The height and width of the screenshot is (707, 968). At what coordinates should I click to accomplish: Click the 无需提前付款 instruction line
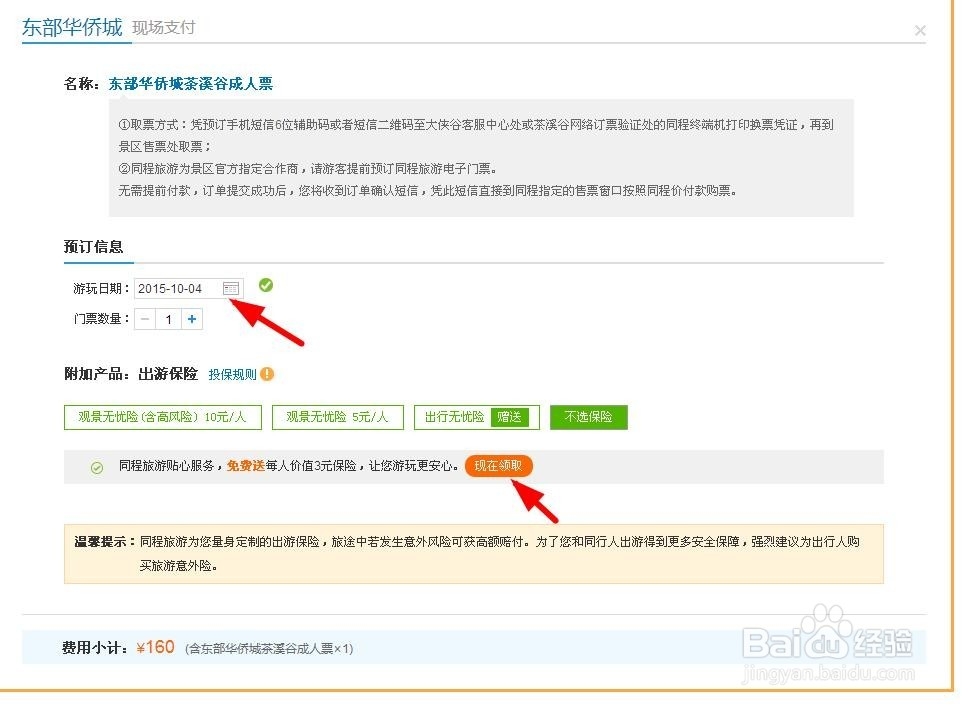click(427, 191)
